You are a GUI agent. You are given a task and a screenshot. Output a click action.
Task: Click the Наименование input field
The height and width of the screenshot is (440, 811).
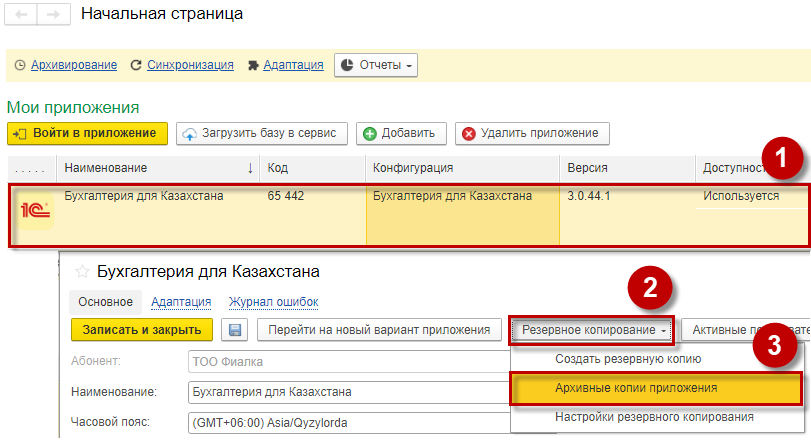tap(350, 392)
